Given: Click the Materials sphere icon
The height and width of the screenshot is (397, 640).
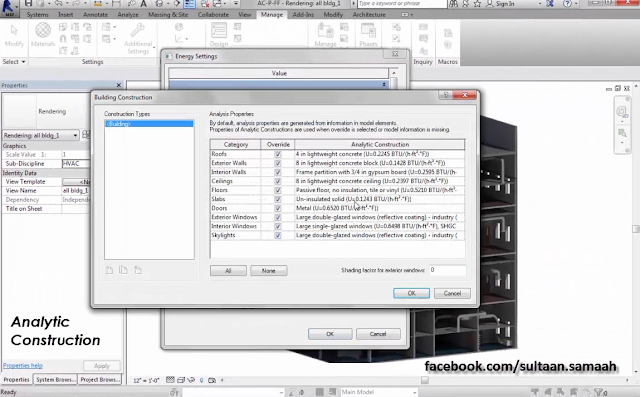Looking at the screenshot, I should coord(43,30).
